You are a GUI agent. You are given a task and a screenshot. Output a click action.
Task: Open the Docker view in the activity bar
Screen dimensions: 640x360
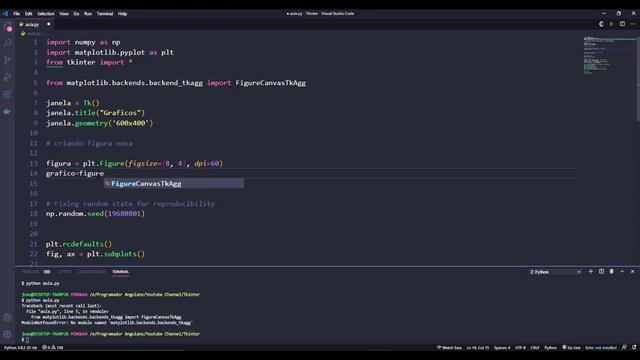8,111
